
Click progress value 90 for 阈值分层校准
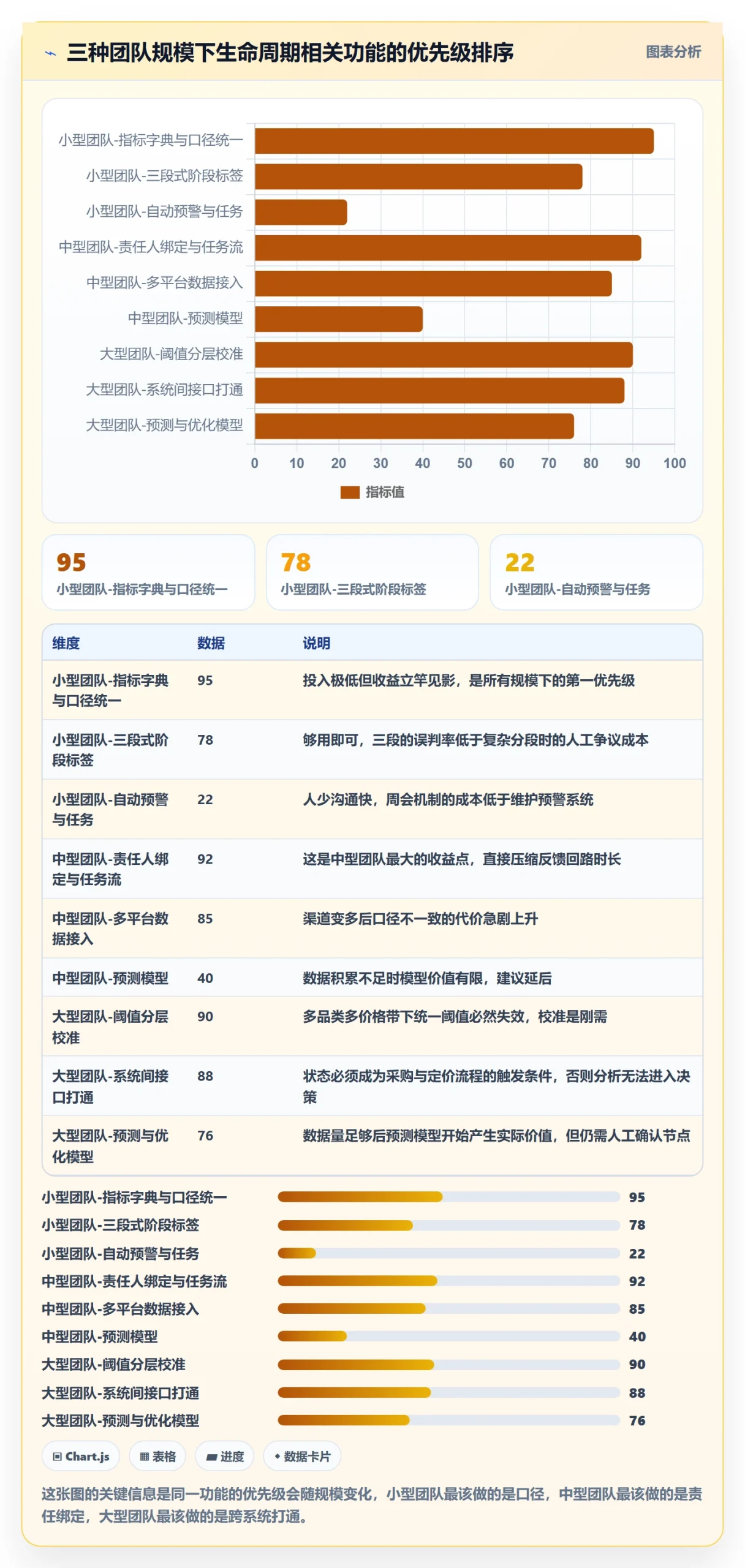(637, 1365)
